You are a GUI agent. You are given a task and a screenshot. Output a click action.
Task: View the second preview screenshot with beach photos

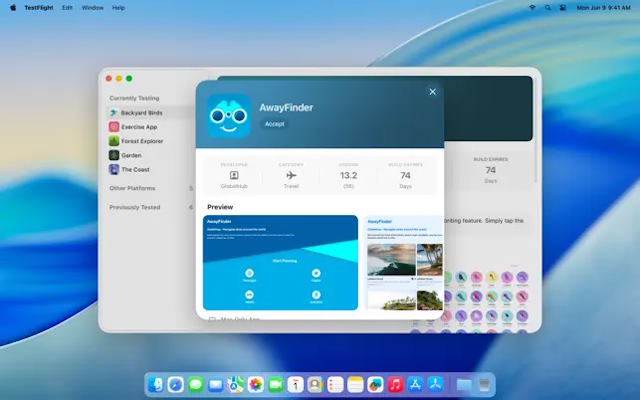coord(403,262)
